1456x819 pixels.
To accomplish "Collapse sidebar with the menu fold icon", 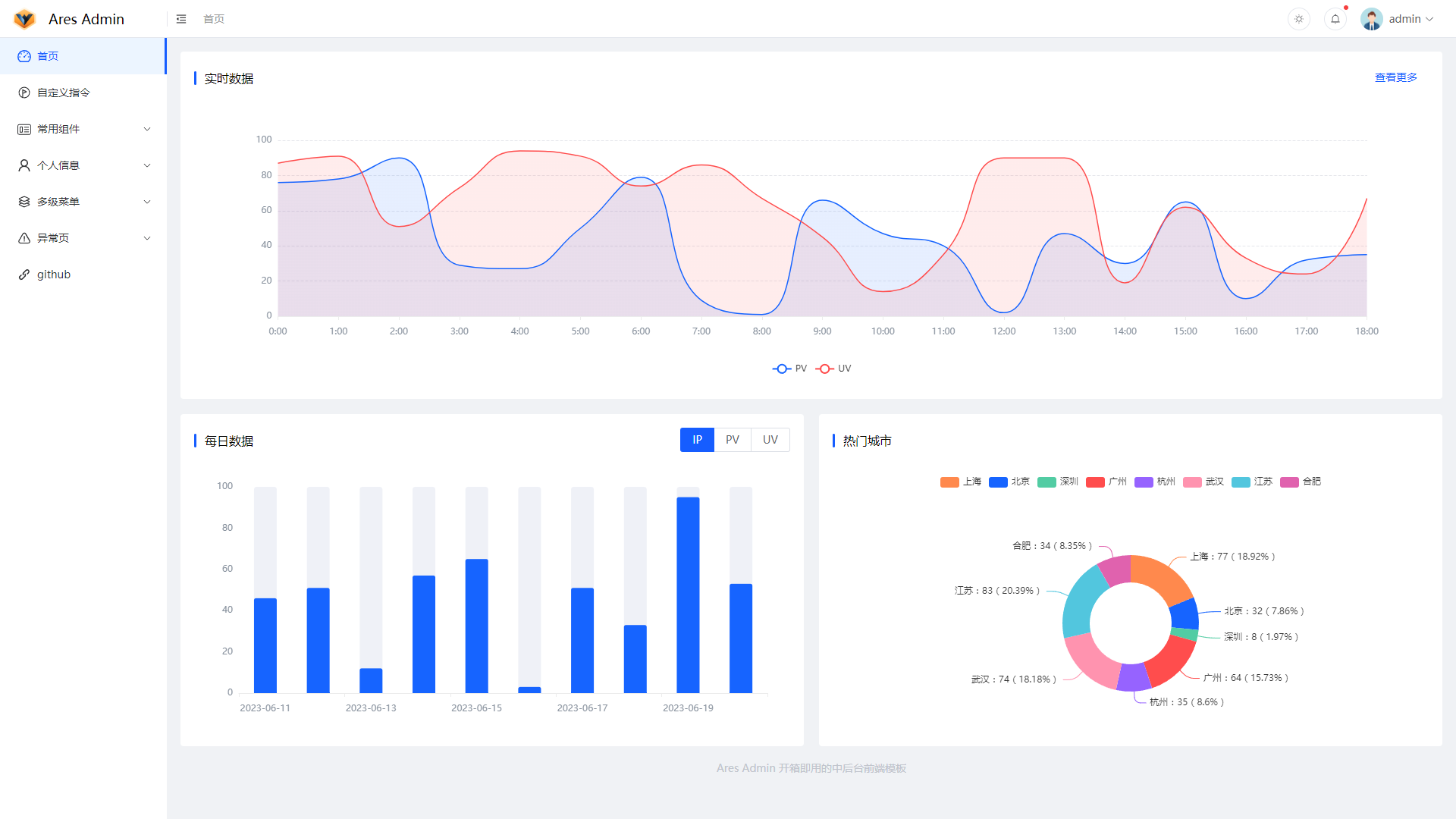I will 181,19.
